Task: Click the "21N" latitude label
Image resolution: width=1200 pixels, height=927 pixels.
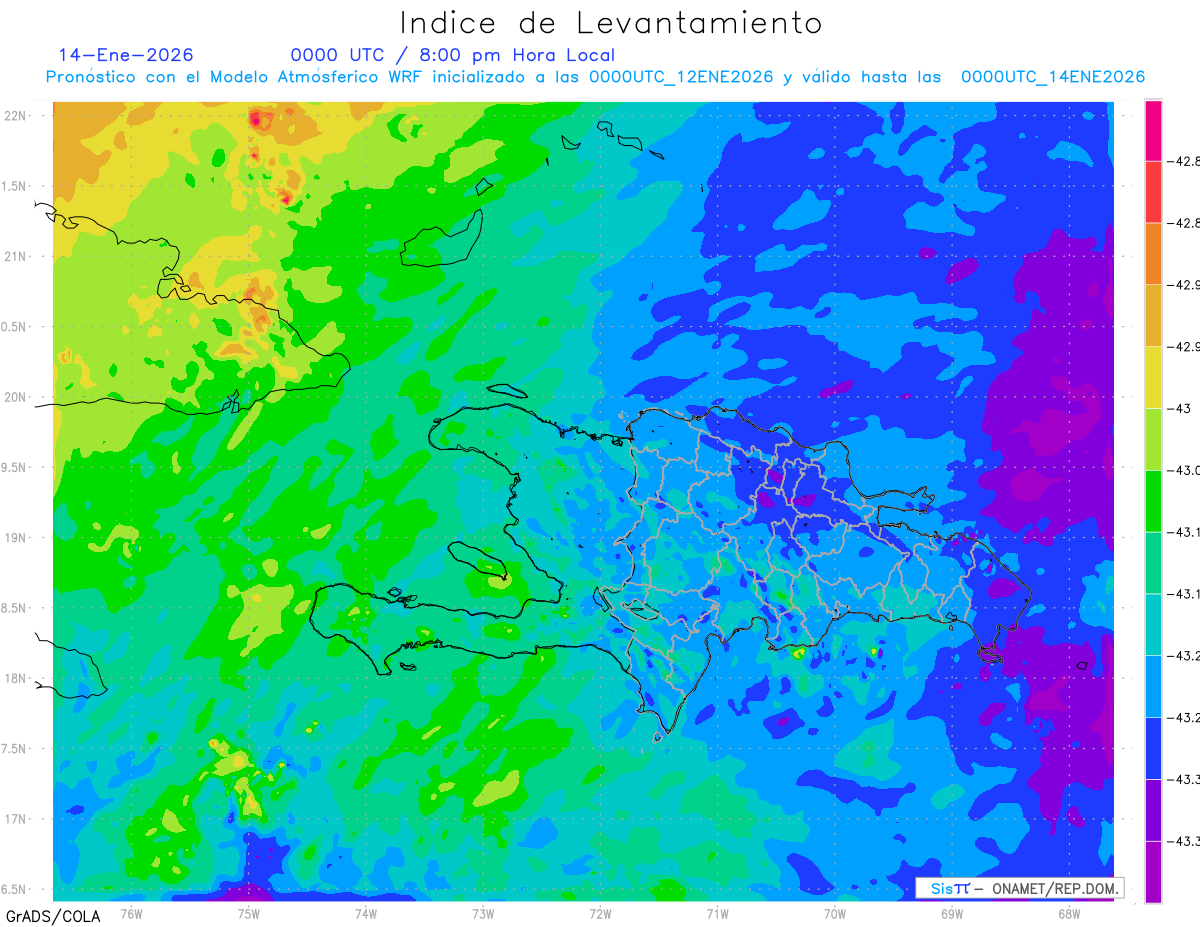Action: point(16,257)
